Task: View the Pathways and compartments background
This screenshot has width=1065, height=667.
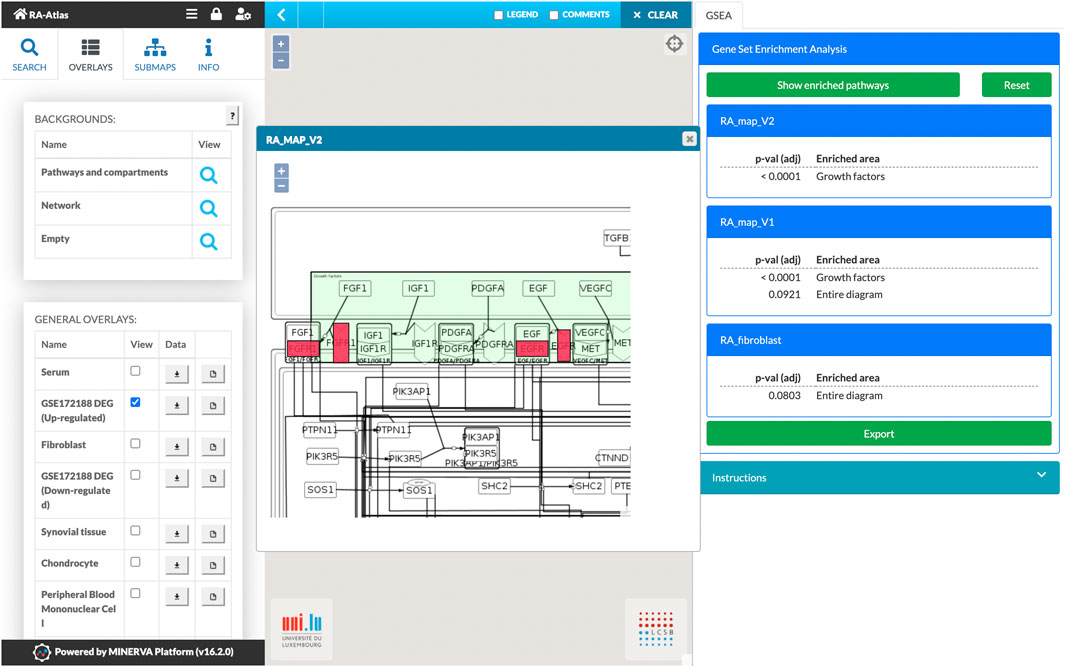Action: coord(209,175)
